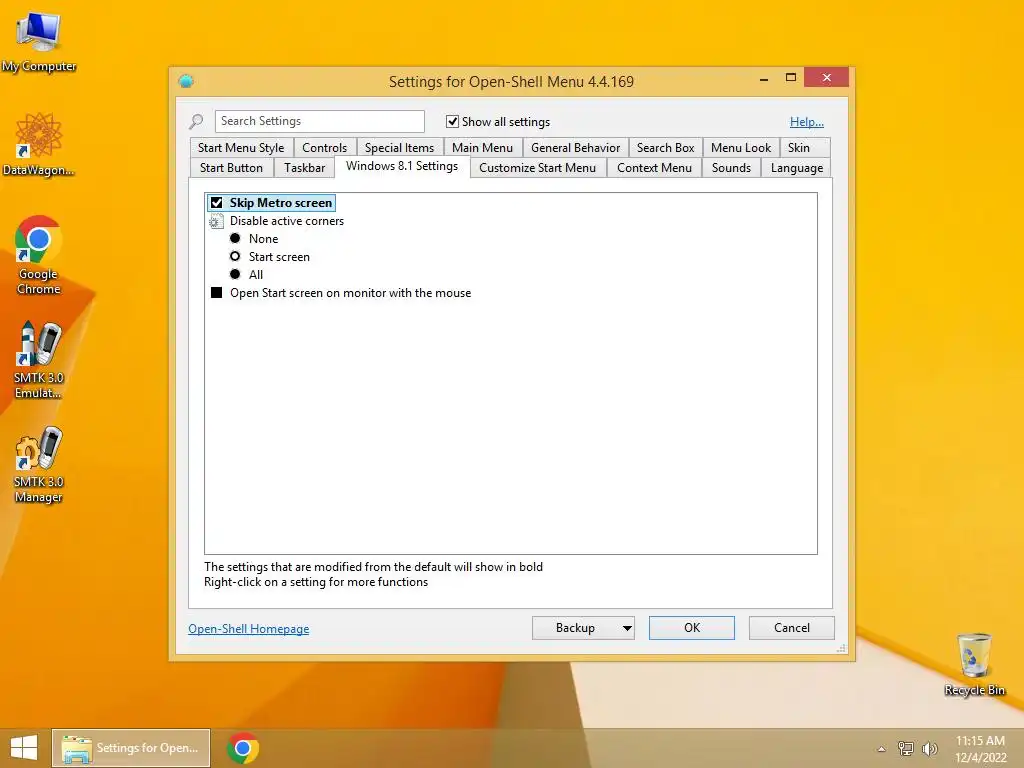Toggle Show all settings checkbox
This screenshot has height=768, width=1024.
[x=452, y=121]
